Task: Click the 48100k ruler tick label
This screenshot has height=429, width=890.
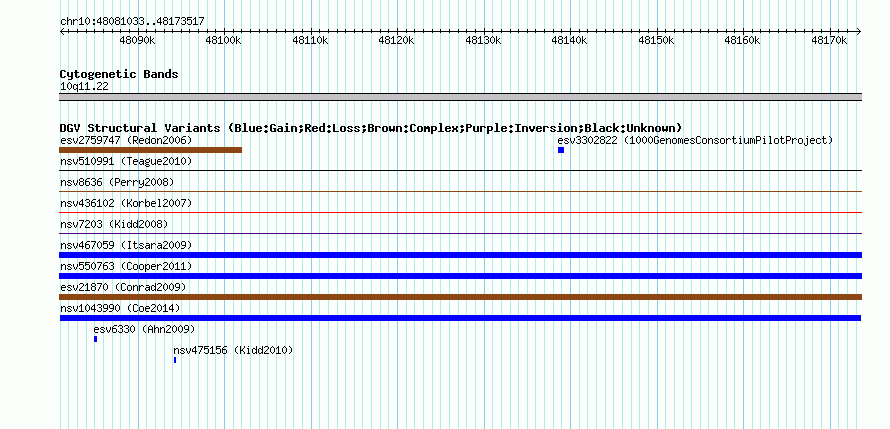Action: pyautogui.click(x=224, y=41)
